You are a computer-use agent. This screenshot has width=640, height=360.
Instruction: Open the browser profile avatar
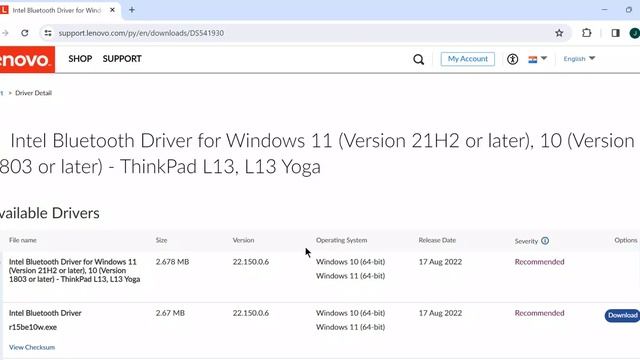[x=635, y=33]
